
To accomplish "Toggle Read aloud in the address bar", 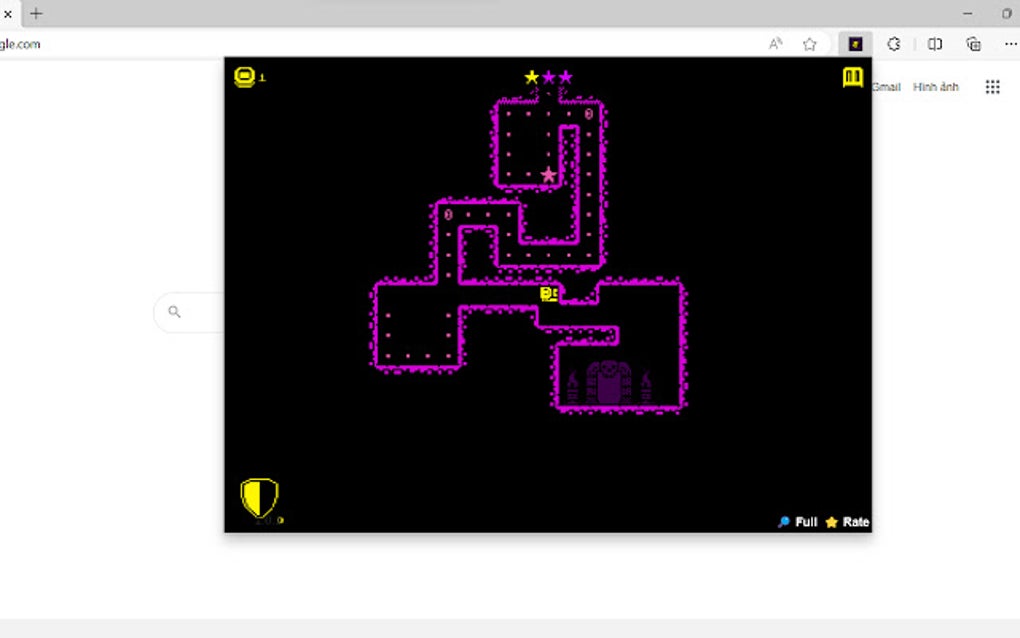I will (x=776, y=44).
